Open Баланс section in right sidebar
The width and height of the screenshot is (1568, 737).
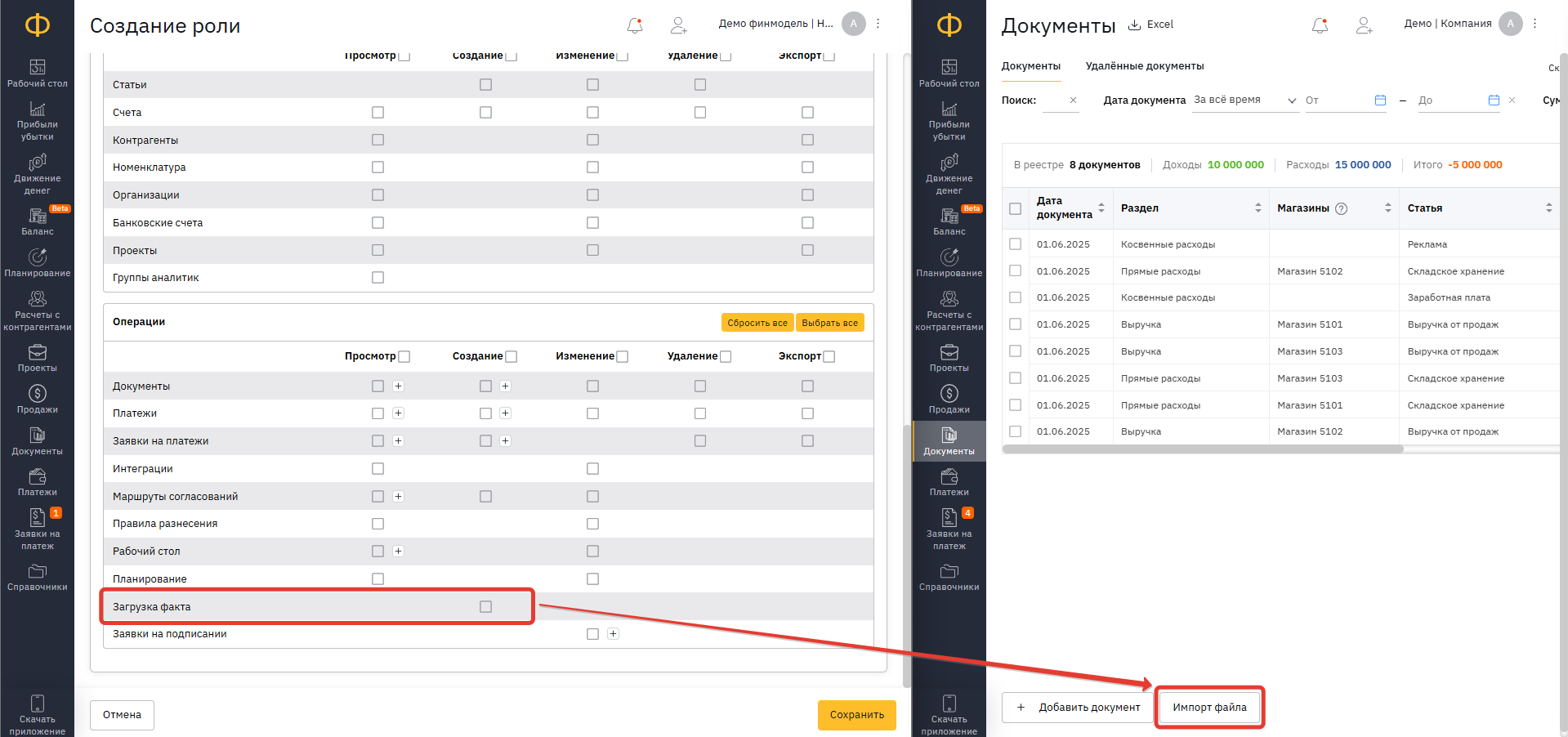tap(949, 221)
